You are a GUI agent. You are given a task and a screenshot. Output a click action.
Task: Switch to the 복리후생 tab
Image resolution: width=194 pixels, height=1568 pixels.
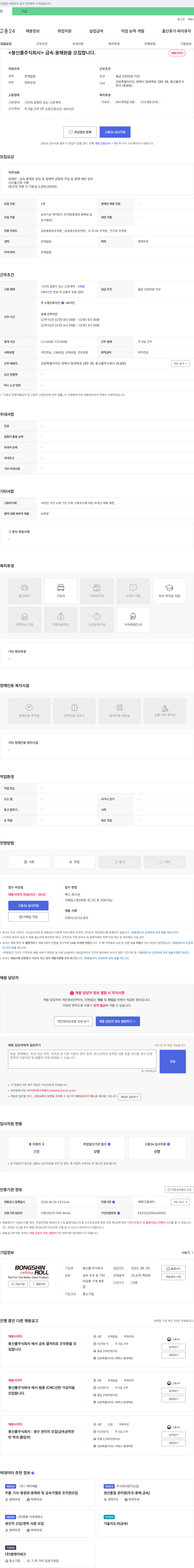[114, 44]
